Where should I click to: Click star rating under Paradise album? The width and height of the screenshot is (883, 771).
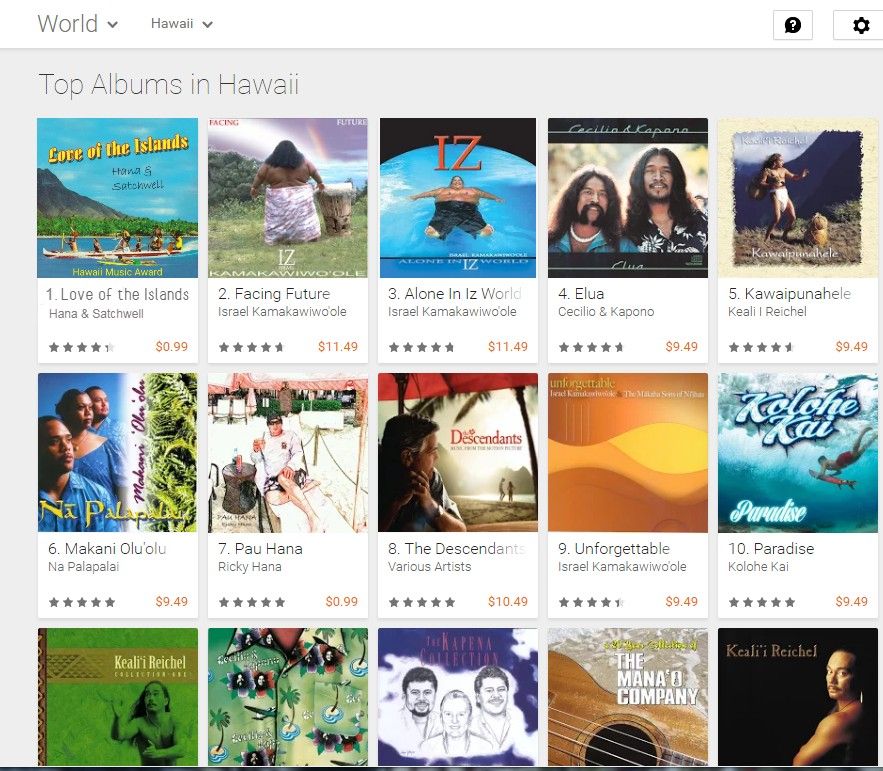(x=762, y=602)
